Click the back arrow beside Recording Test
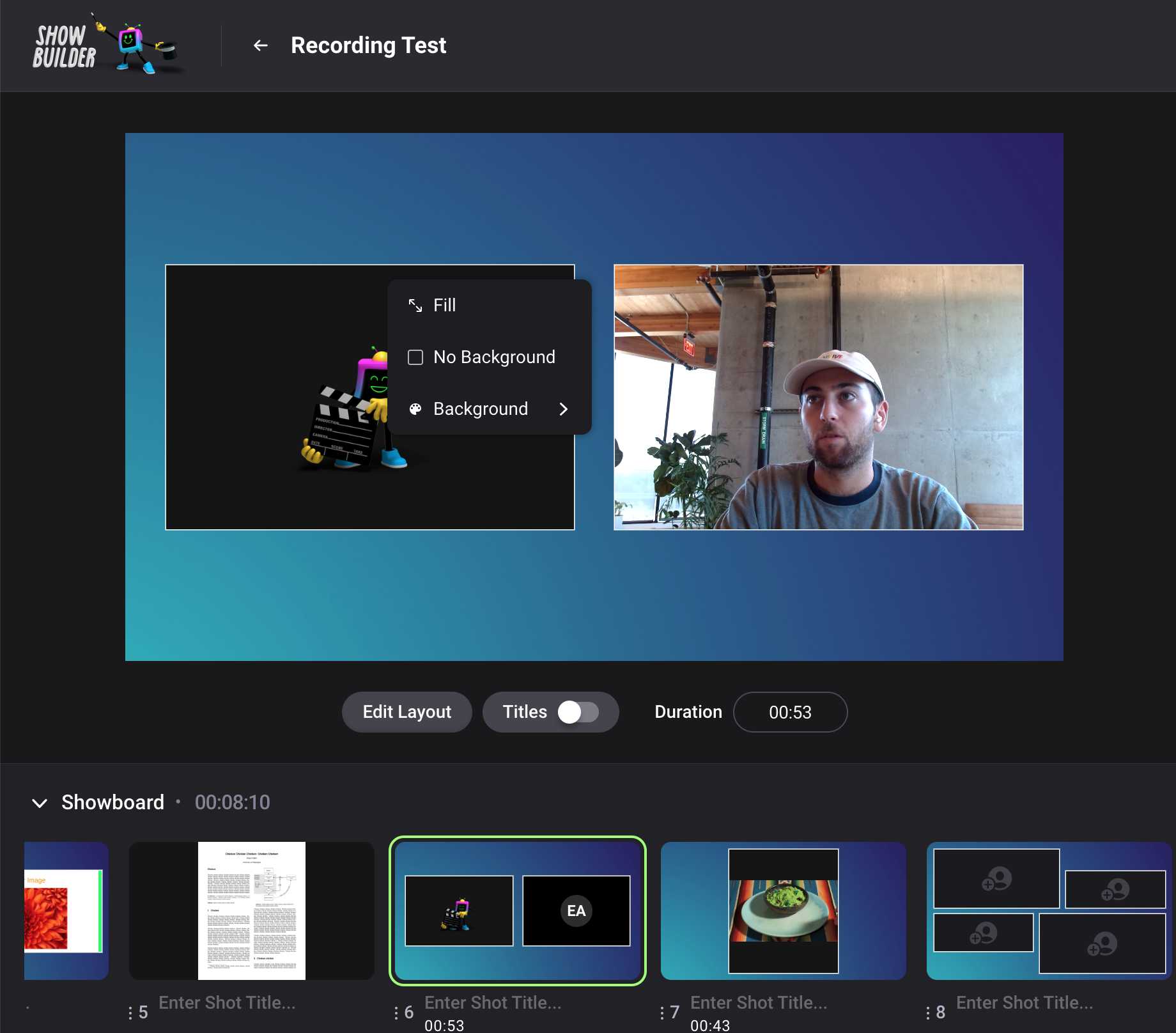 coord(260,45)
